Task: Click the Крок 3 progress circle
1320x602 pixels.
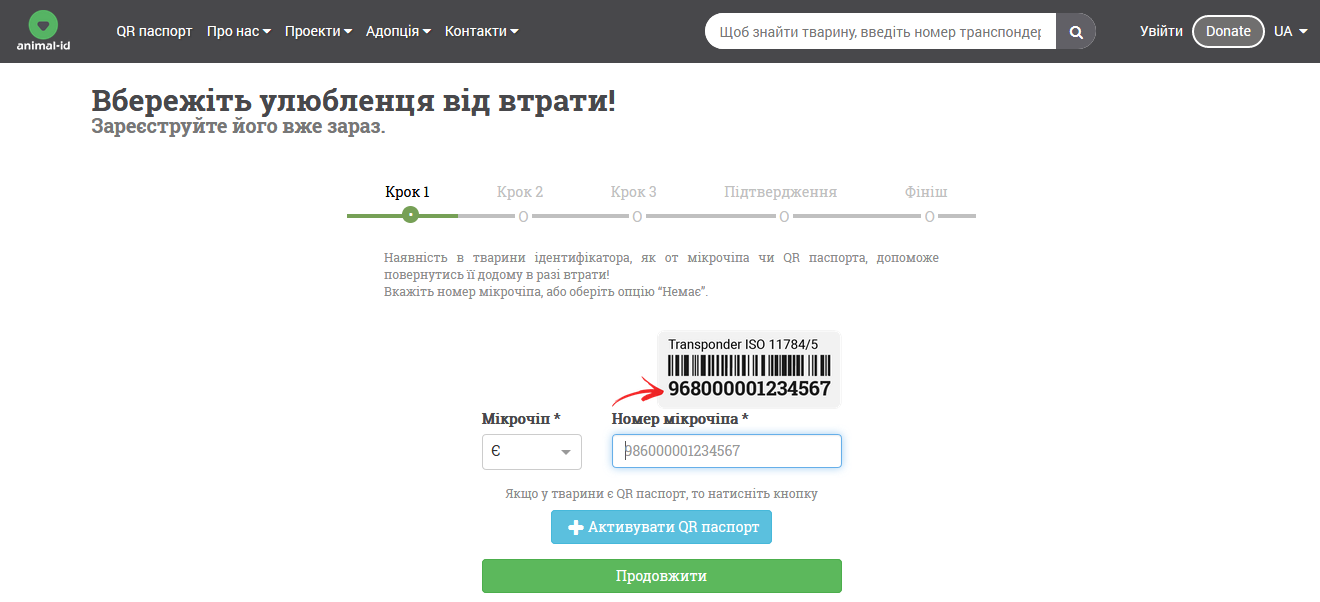Action: point(637,216)
